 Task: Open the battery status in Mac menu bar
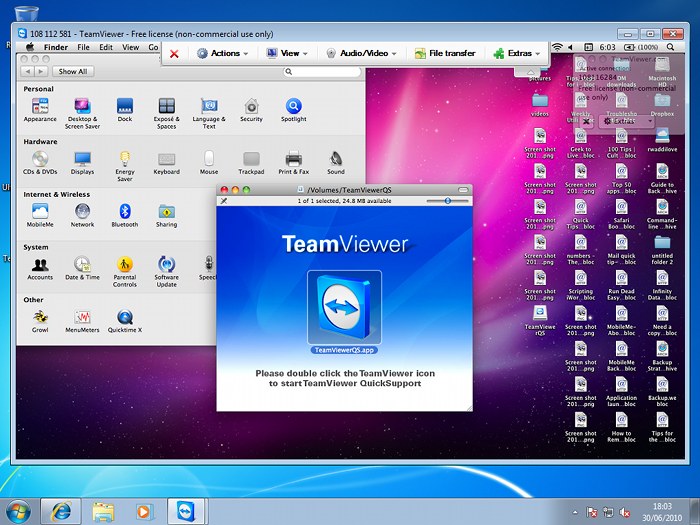(x=641, y=47)
